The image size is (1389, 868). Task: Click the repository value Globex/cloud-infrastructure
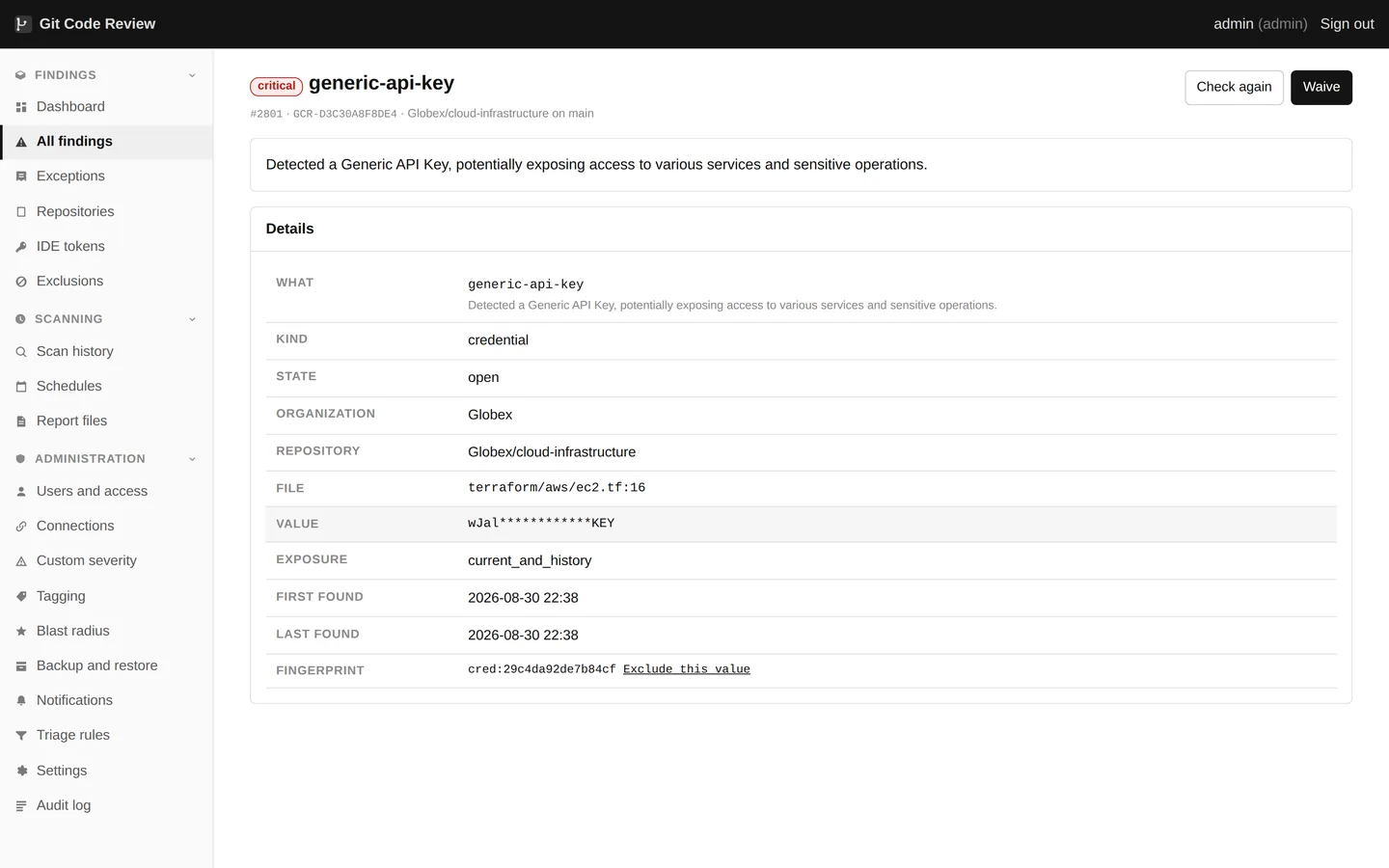(x=552, y=452)
